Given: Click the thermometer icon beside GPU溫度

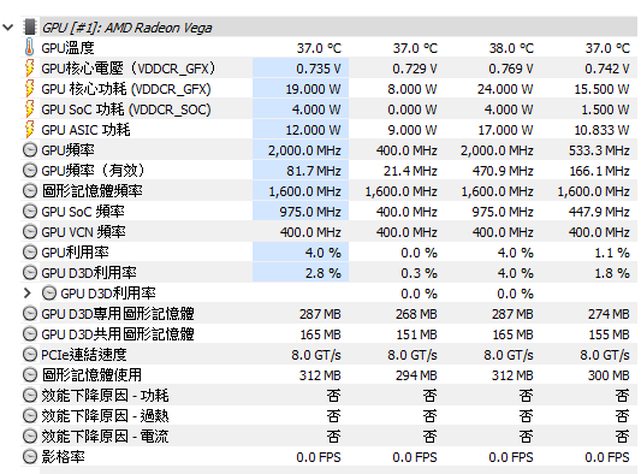Looking at the screenshot, I should [29, 47].
